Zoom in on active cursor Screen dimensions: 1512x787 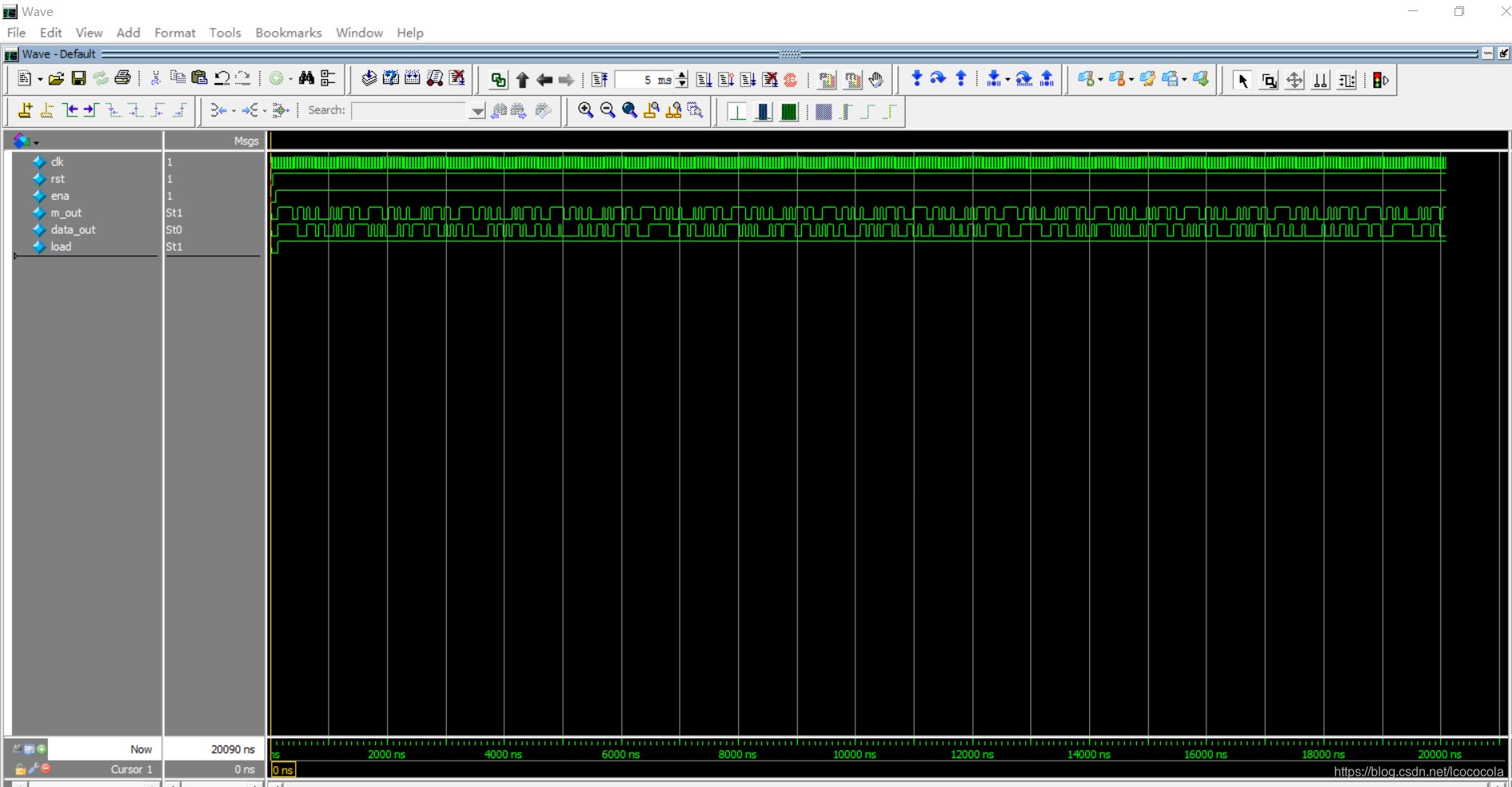point(651,110)
